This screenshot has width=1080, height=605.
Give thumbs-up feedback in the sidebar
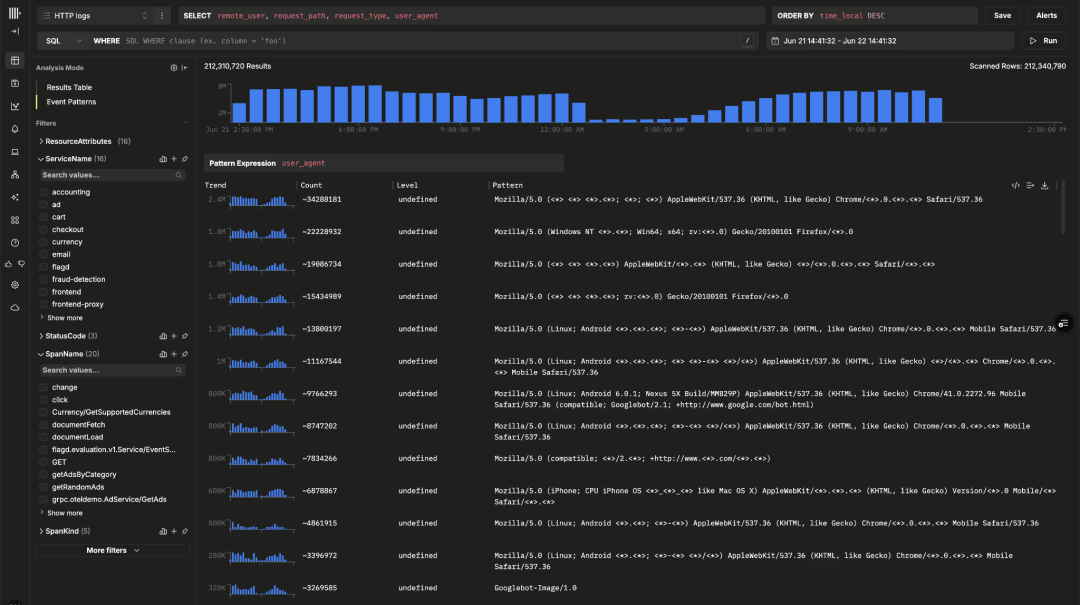9,264
